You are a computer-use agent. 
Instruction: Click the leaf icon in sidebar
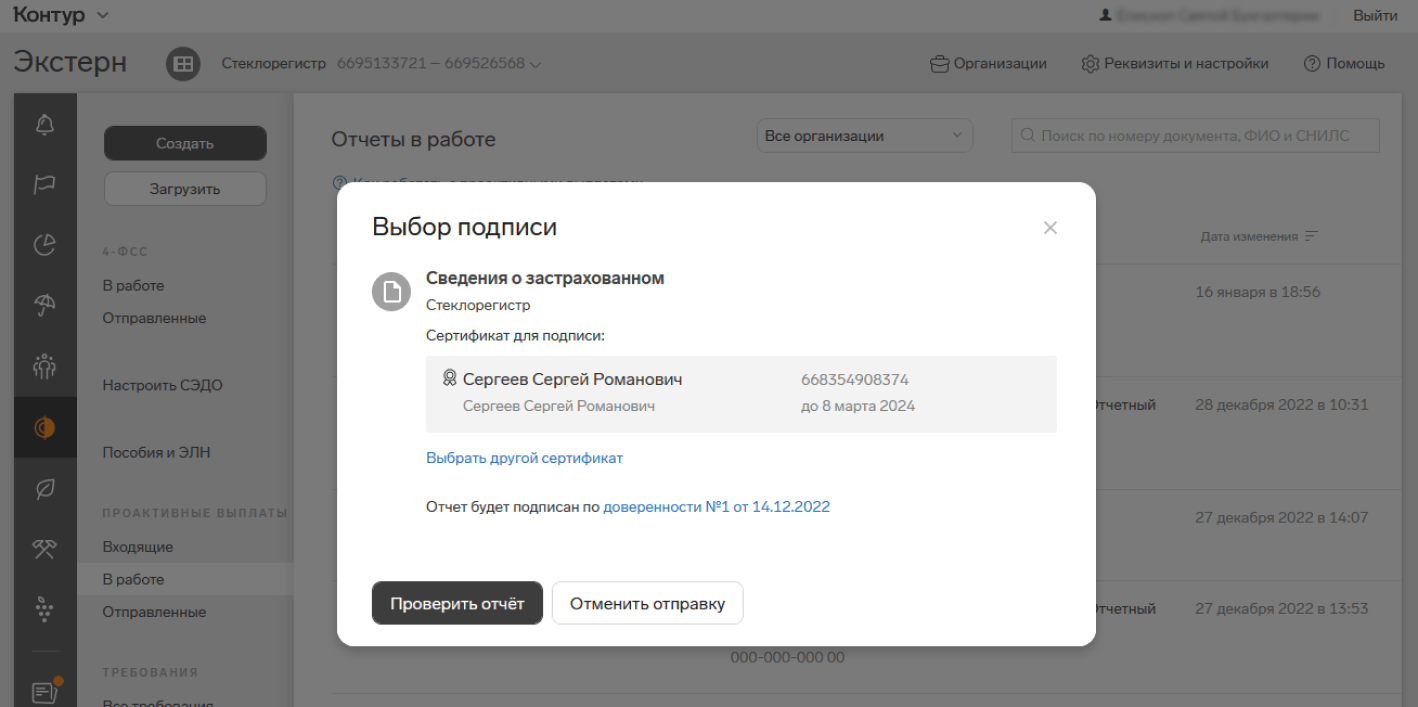45,487
